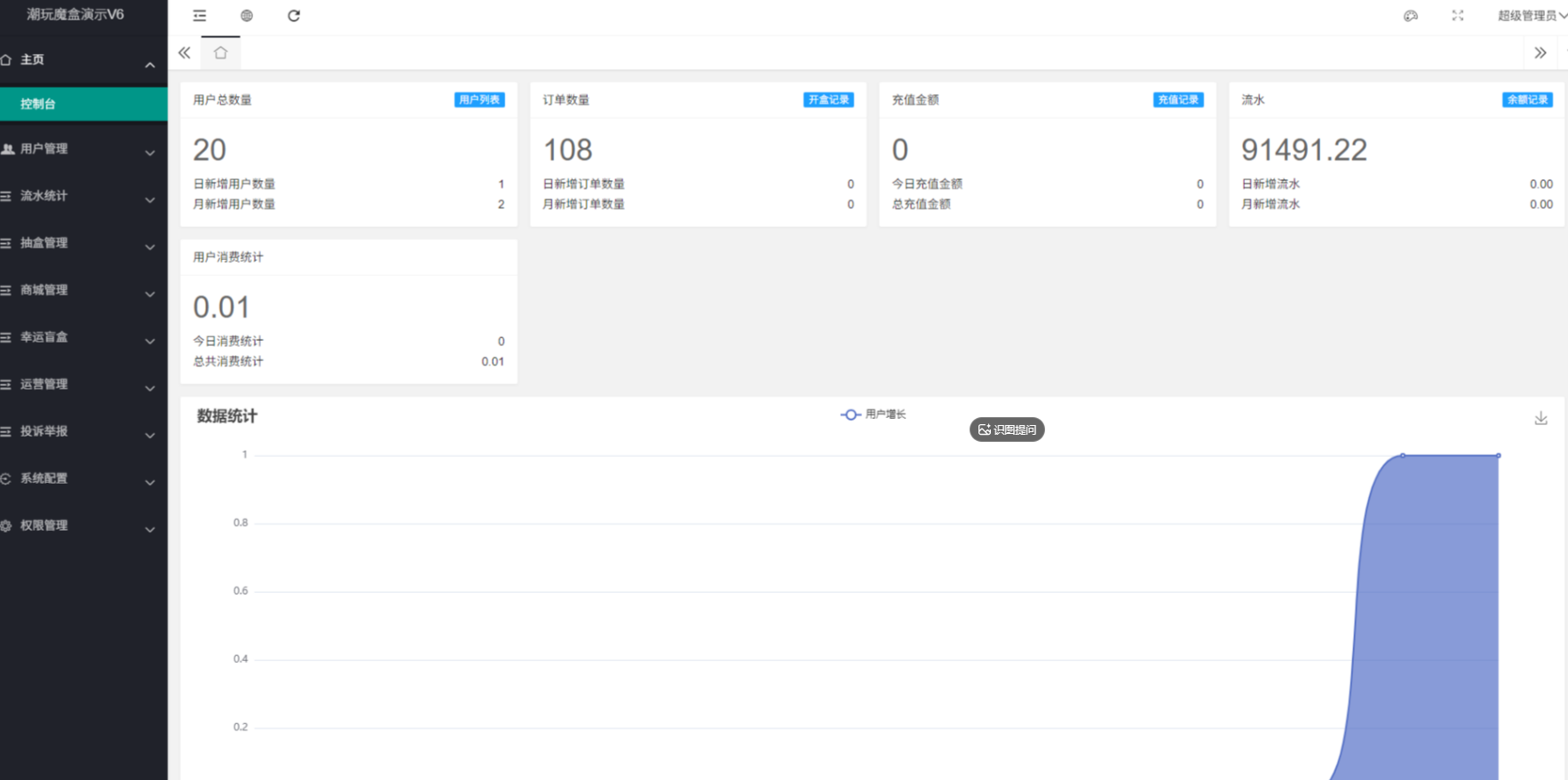
Task: Click the icon beside 系统配置
Action: click(x=6, y=478)
